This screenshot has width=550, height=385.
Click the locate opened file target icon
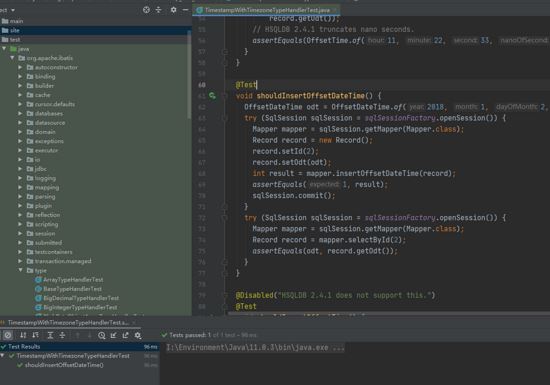[x=146, y=10]
